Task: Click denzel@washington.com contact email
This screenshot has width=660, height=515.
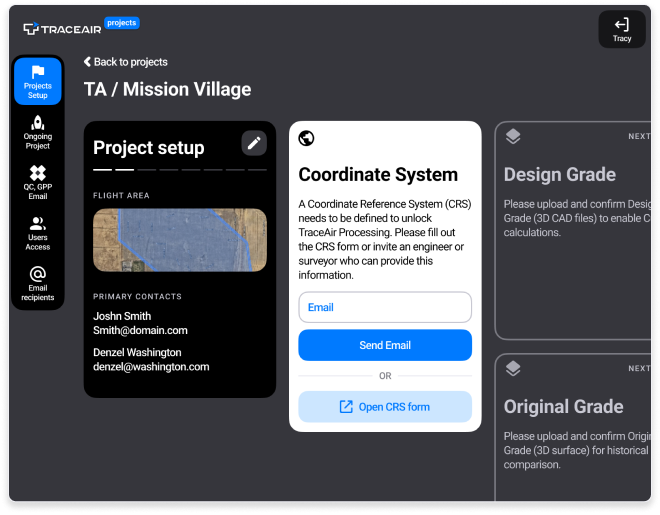Action: click(x=151, y=366)
